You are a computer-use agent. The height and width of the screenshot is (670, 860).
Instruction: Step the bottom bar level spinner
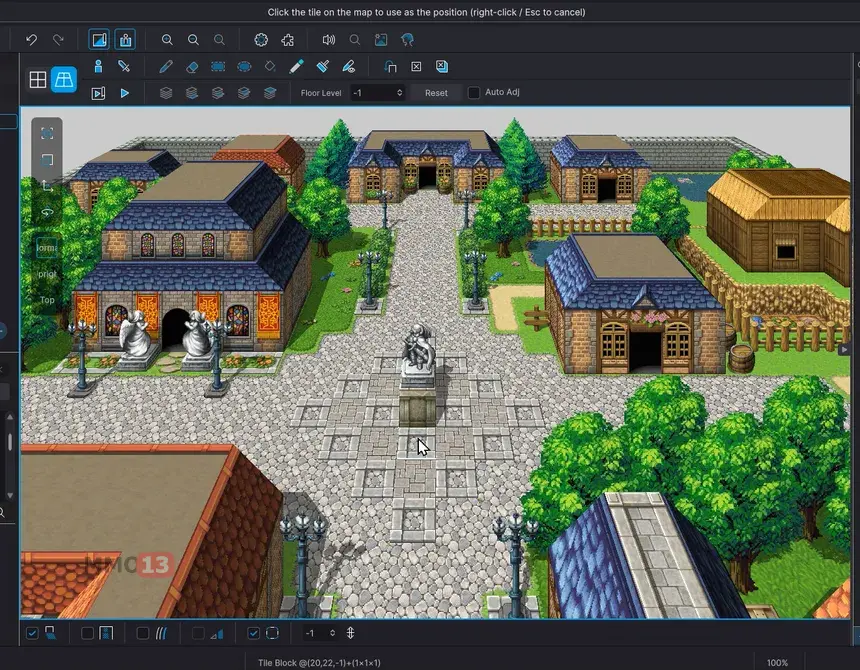point(332,633)
